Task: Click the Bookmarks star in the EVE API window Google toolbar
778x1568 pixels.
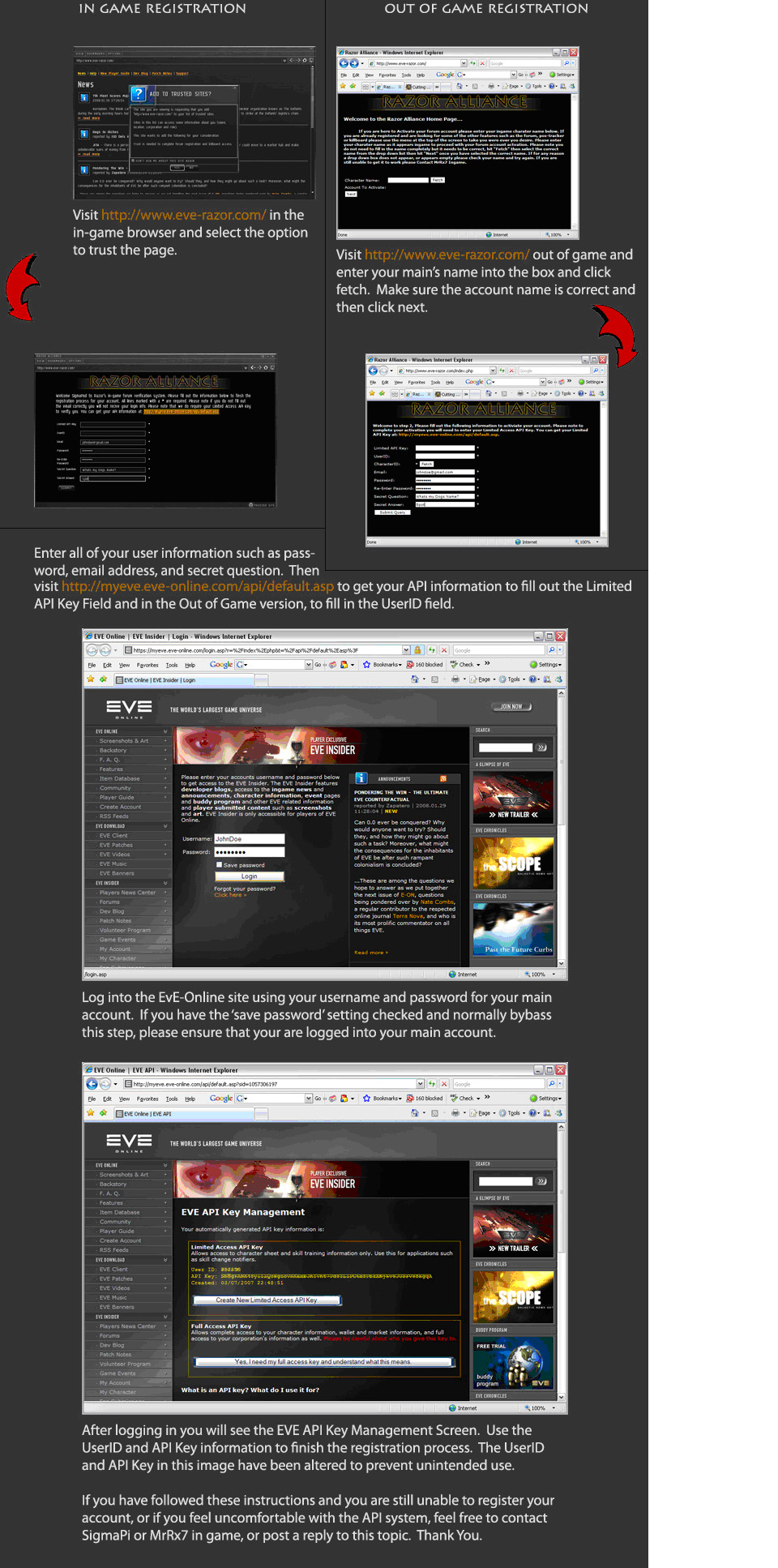Action: 366,1099
